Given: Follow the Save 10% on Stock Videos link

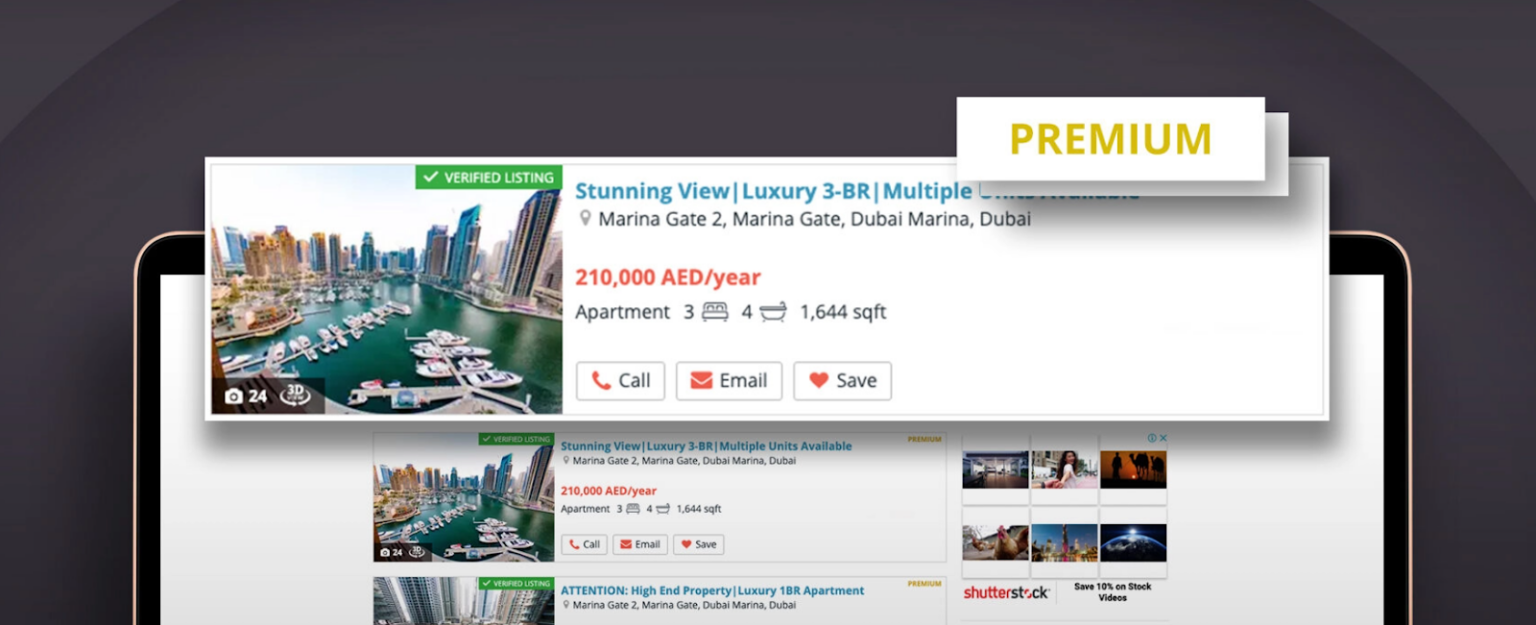Looking at the screenshot, I should coord(1113,590).
